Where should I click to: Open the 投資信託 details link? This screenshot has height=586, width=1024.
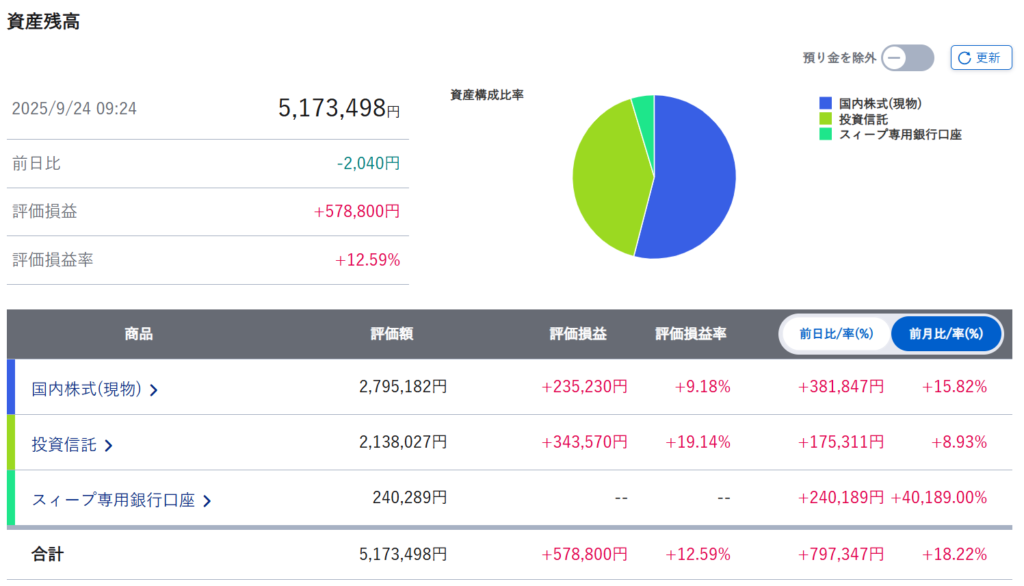[64, 444]
